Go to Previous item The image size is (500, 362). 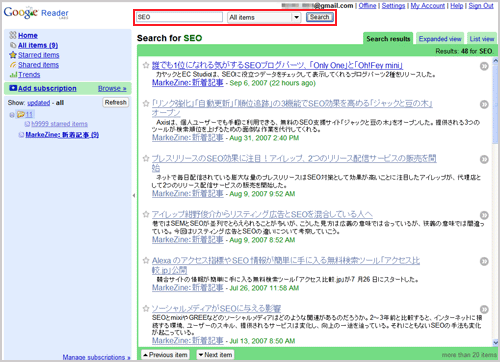pos(165,355)
